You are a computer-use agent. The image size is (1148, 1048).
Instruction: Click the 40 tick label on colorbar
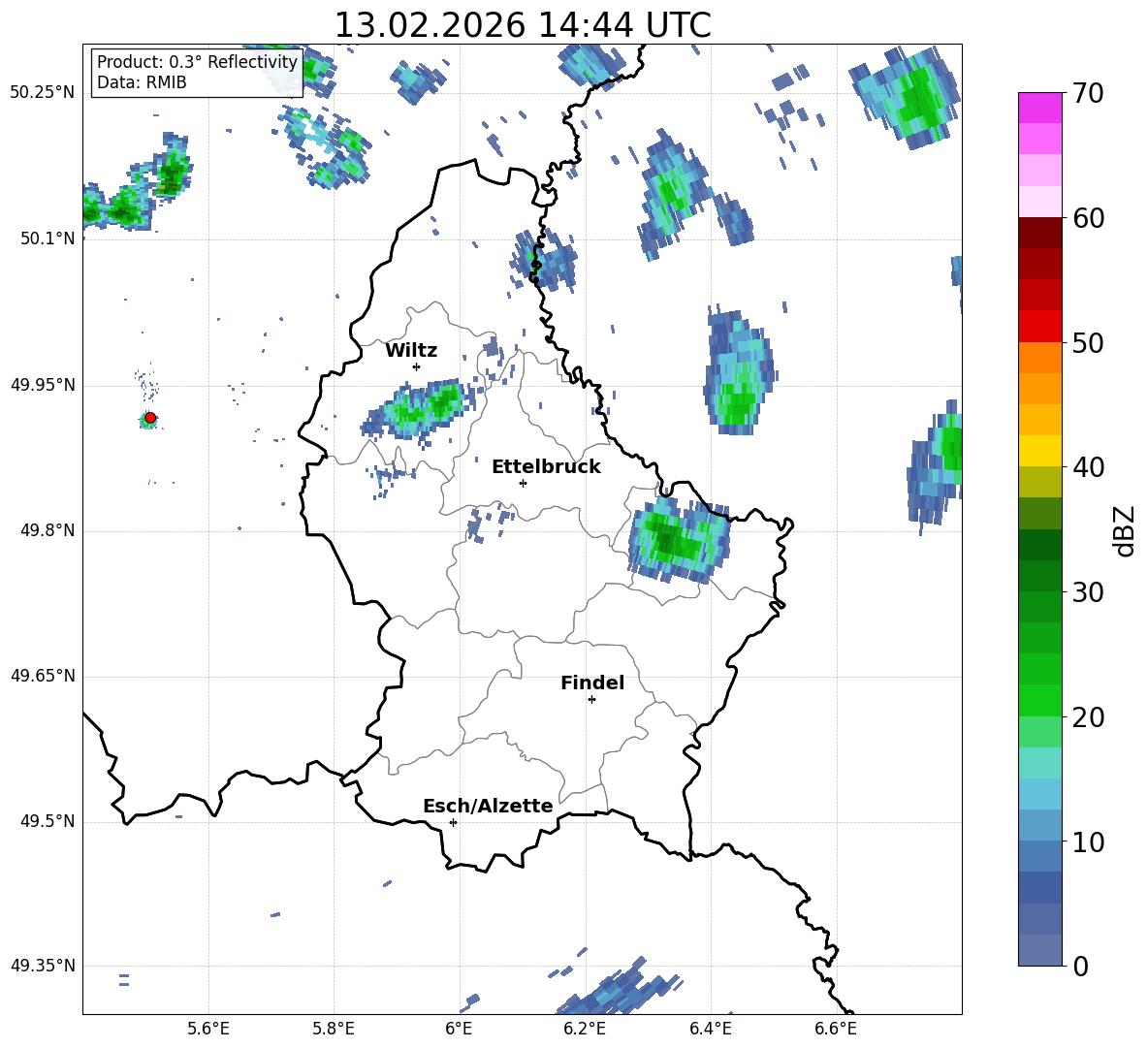(x=1088, y=467)
